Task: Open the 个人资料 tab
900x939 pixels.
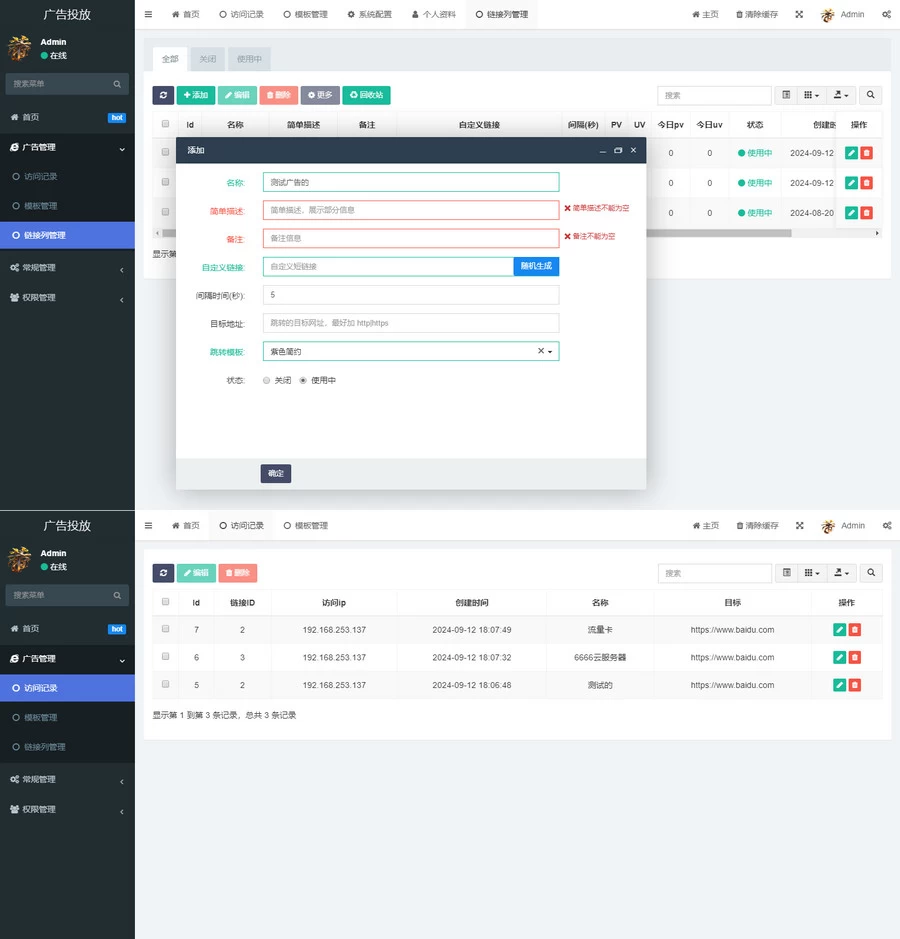Action: tap(434, 15)
